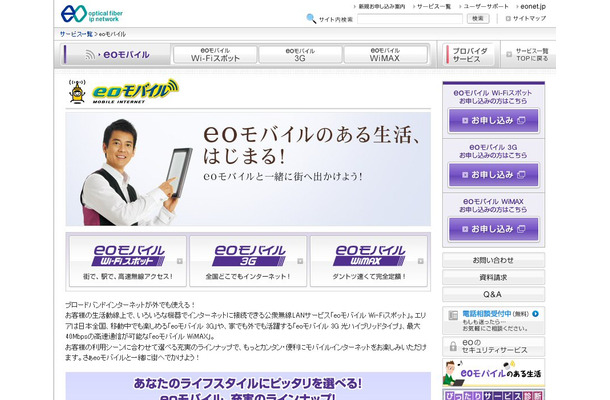Click the Q&A button
610x400 pixels.
(493, 295)
